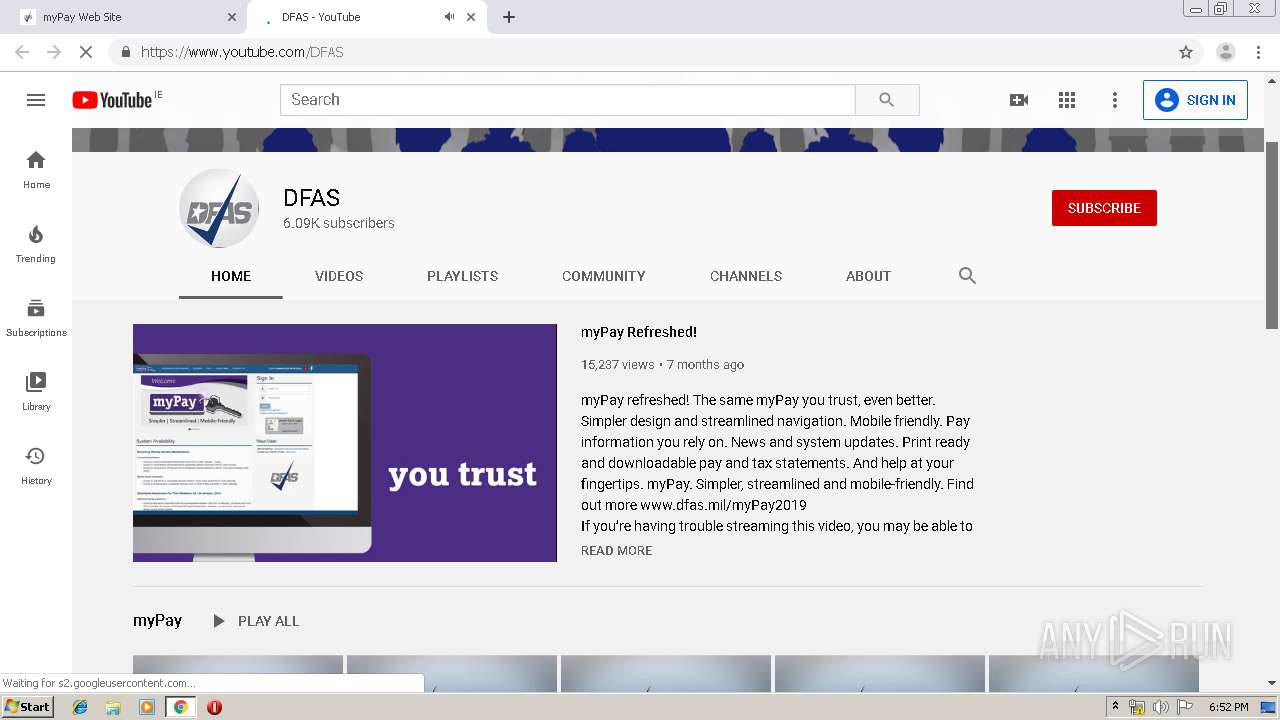
Task: Open the taskbar file explorer folder
Action: pos(113,707)
